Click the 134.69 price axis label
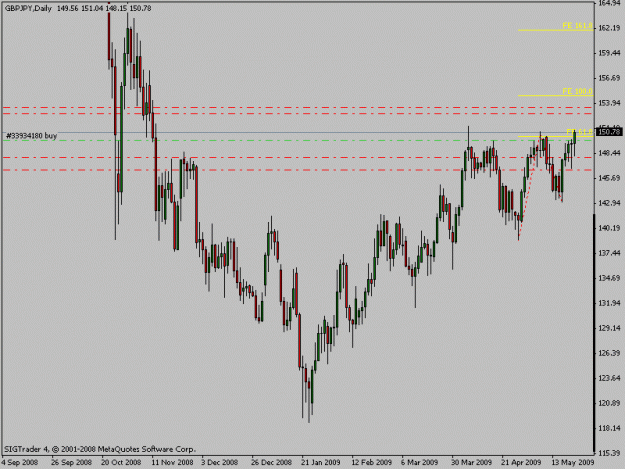The image size is (625, 469). pos(609,278)
